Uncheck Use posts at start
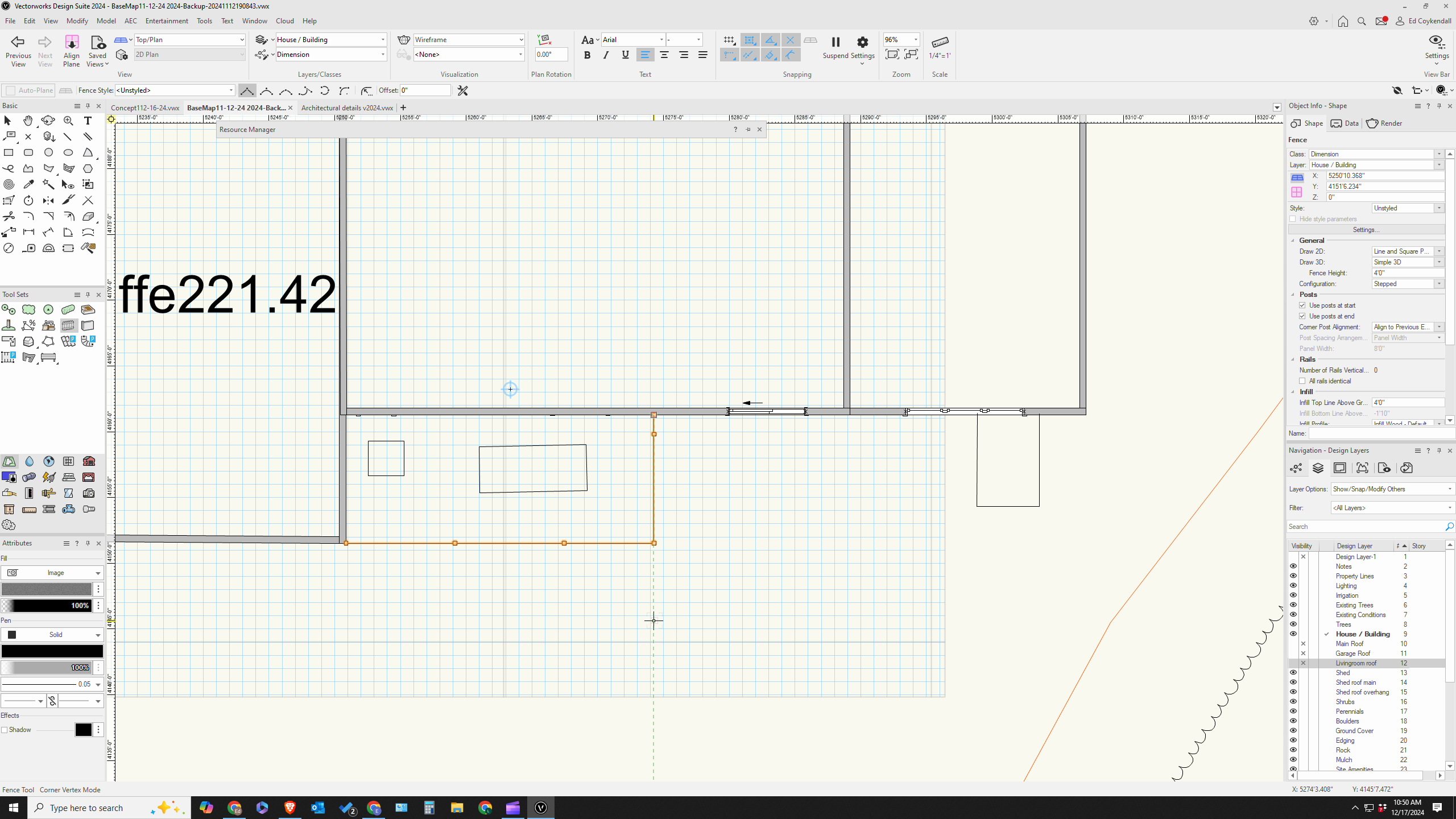This screenshot has height=819, width=1456. point(1302,305)
